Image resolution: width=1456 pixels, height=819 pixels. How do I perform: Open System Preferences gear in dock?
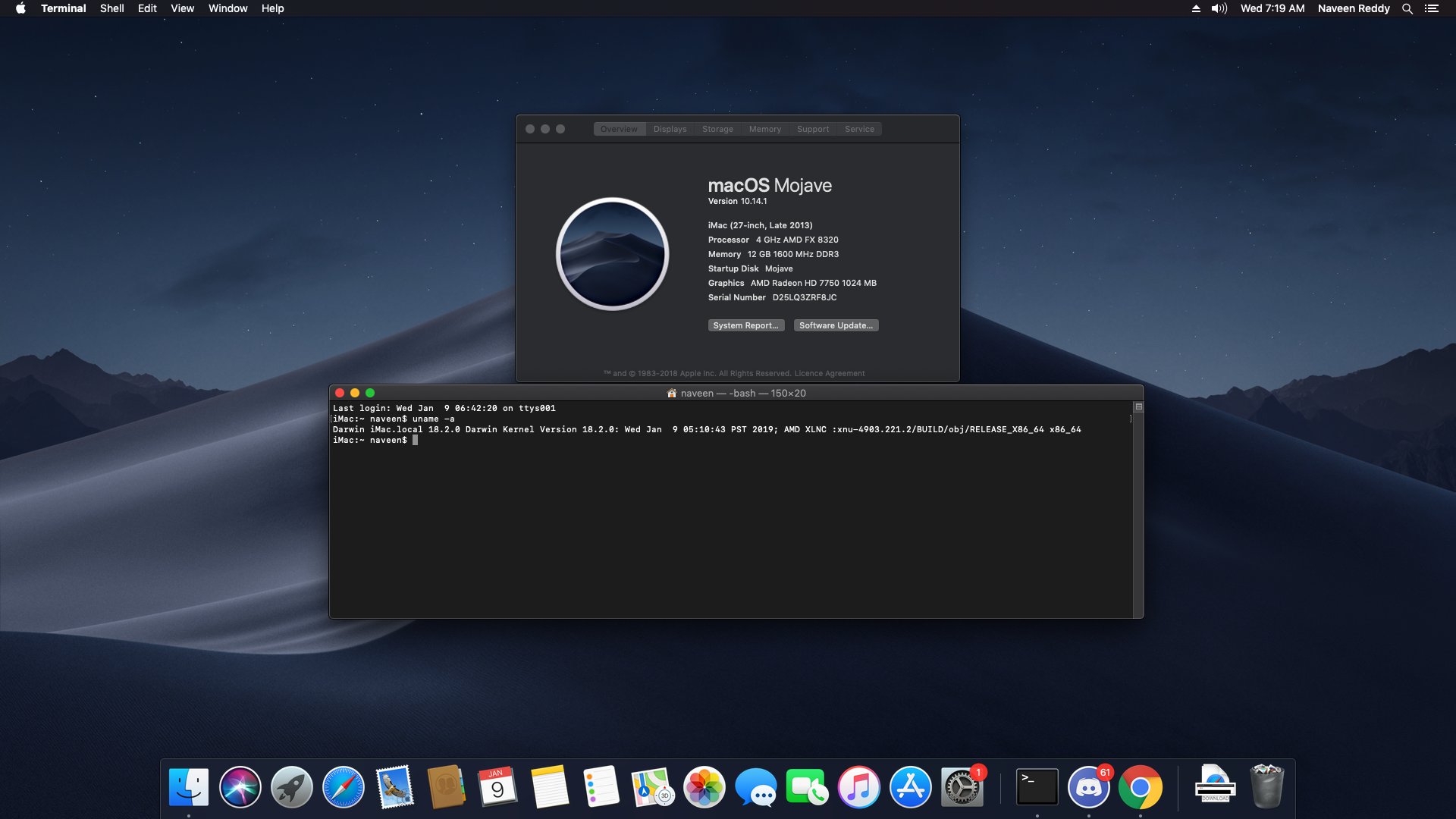tap(962, 787)
